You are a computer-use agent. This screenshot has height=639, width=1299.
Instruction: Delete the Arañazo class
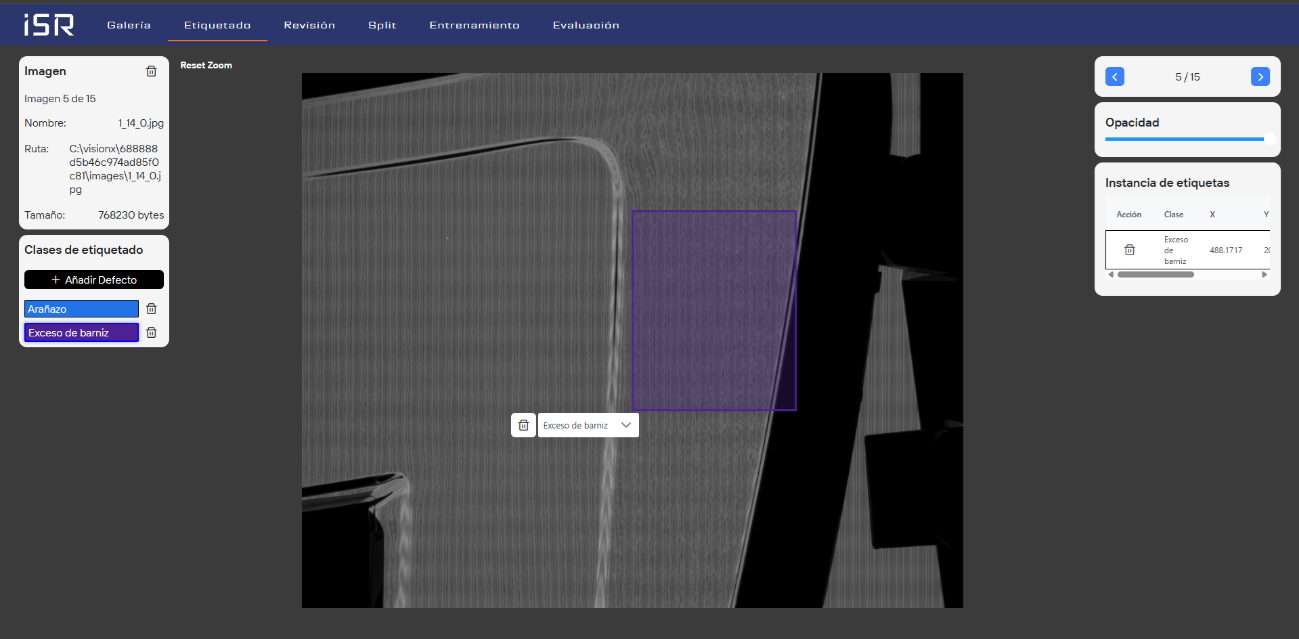point(152,309)
